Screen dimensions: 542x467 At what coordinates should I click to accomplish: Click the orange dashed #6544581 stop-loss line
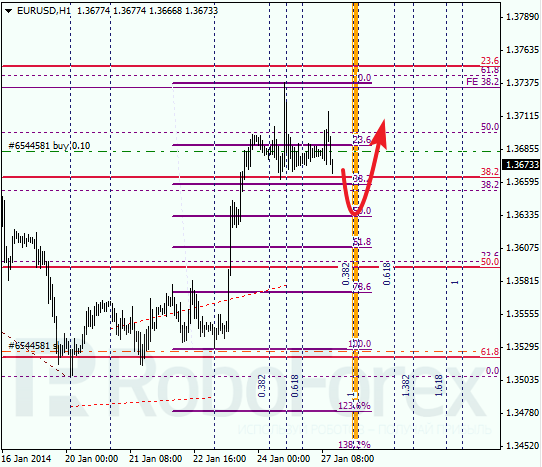pyautogui.click(x=251, y=352)
